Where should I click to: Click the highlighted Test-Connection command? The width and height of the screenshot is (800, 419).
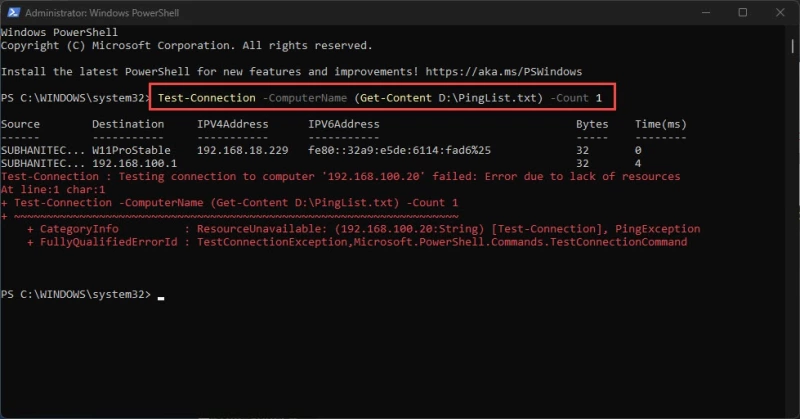pyautogui.click(x=380, y=97)
